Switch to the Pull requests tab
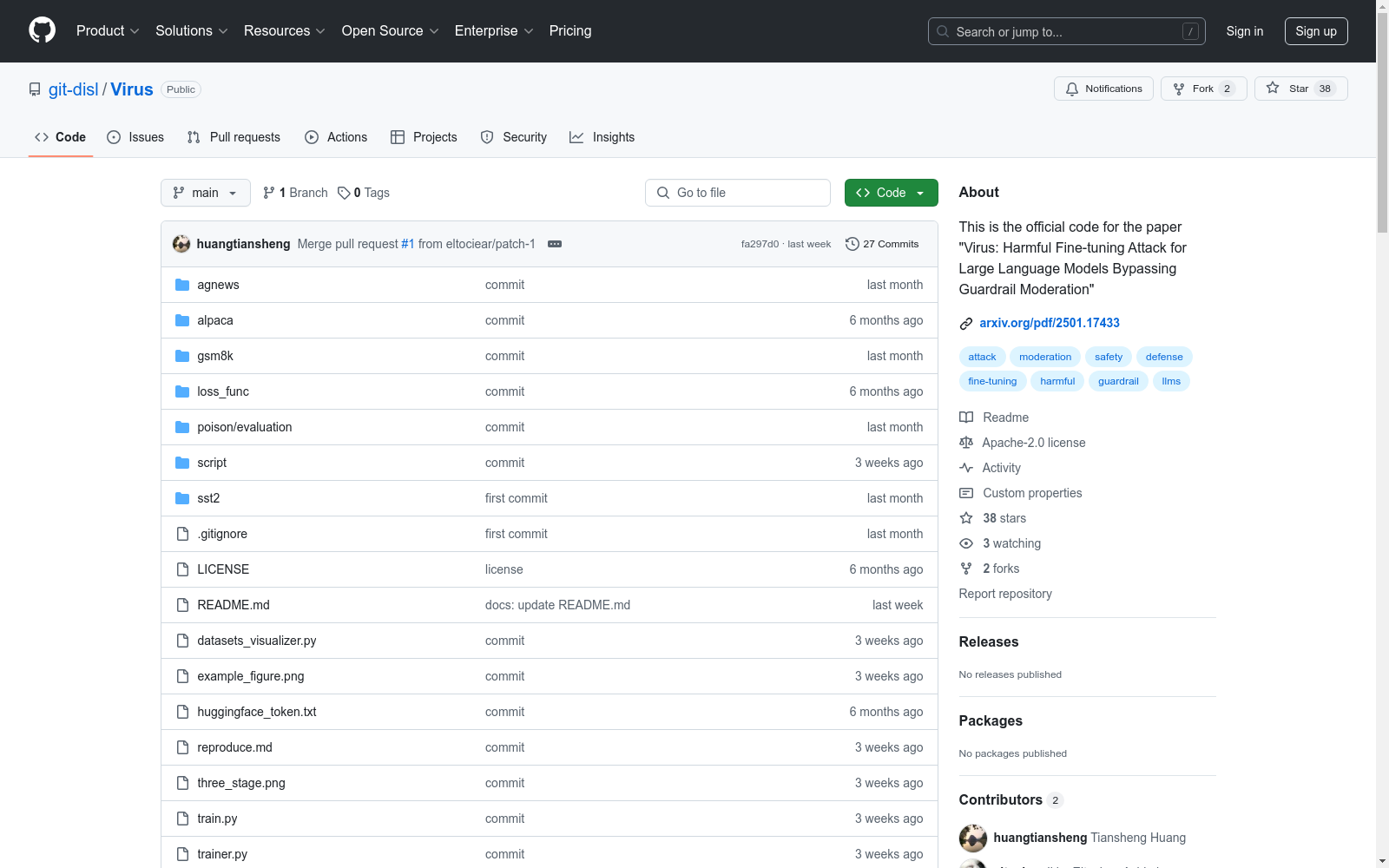Screen dimensions: 1389x868 pos(234,137)
